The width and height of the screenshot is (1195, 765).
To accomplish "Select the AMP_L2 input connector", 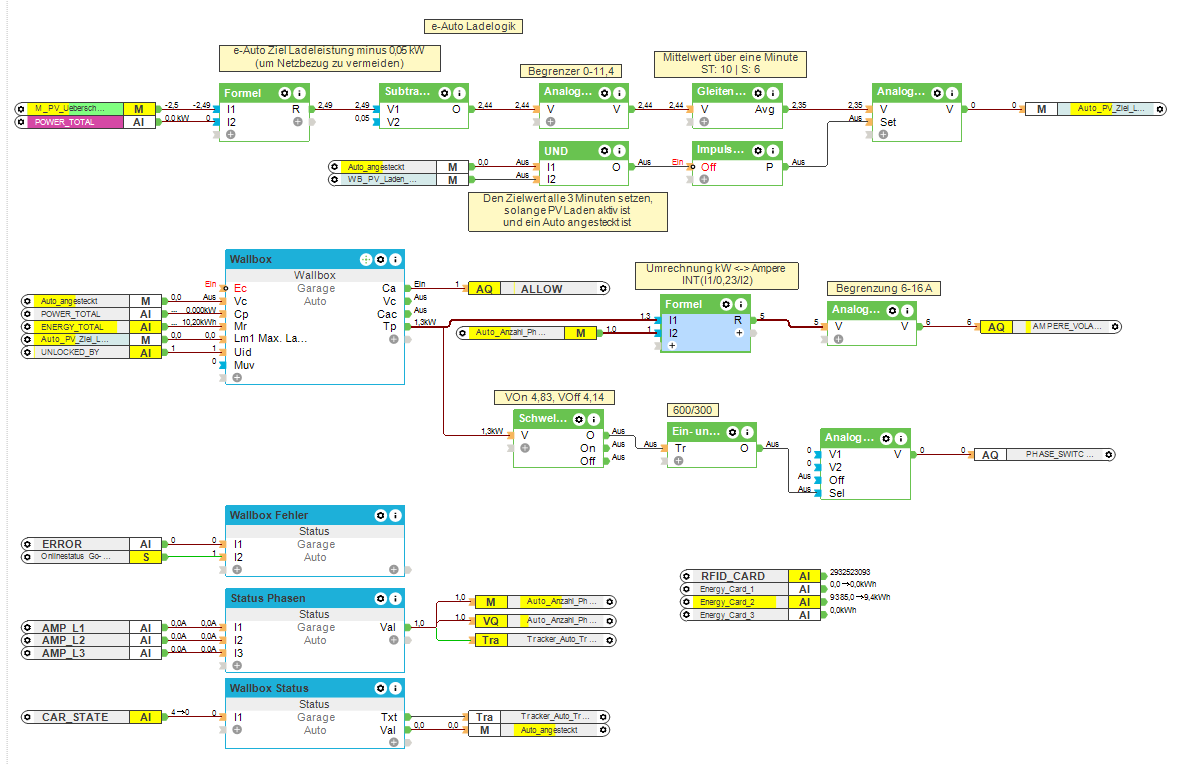I will click(x=91, y=641).
